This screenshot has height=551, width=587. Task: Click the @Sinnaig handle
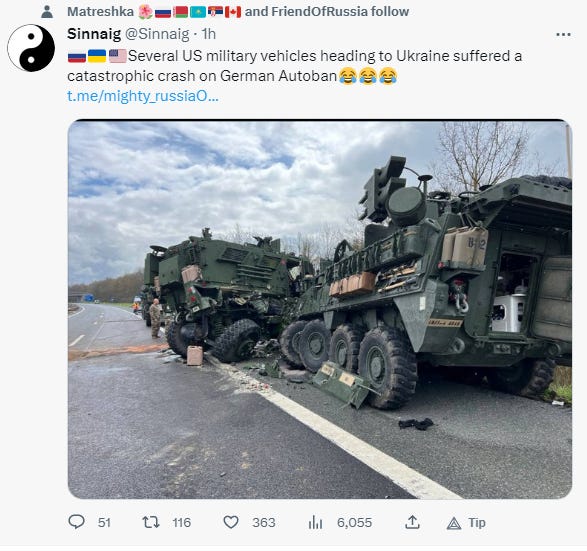point(157,34)
